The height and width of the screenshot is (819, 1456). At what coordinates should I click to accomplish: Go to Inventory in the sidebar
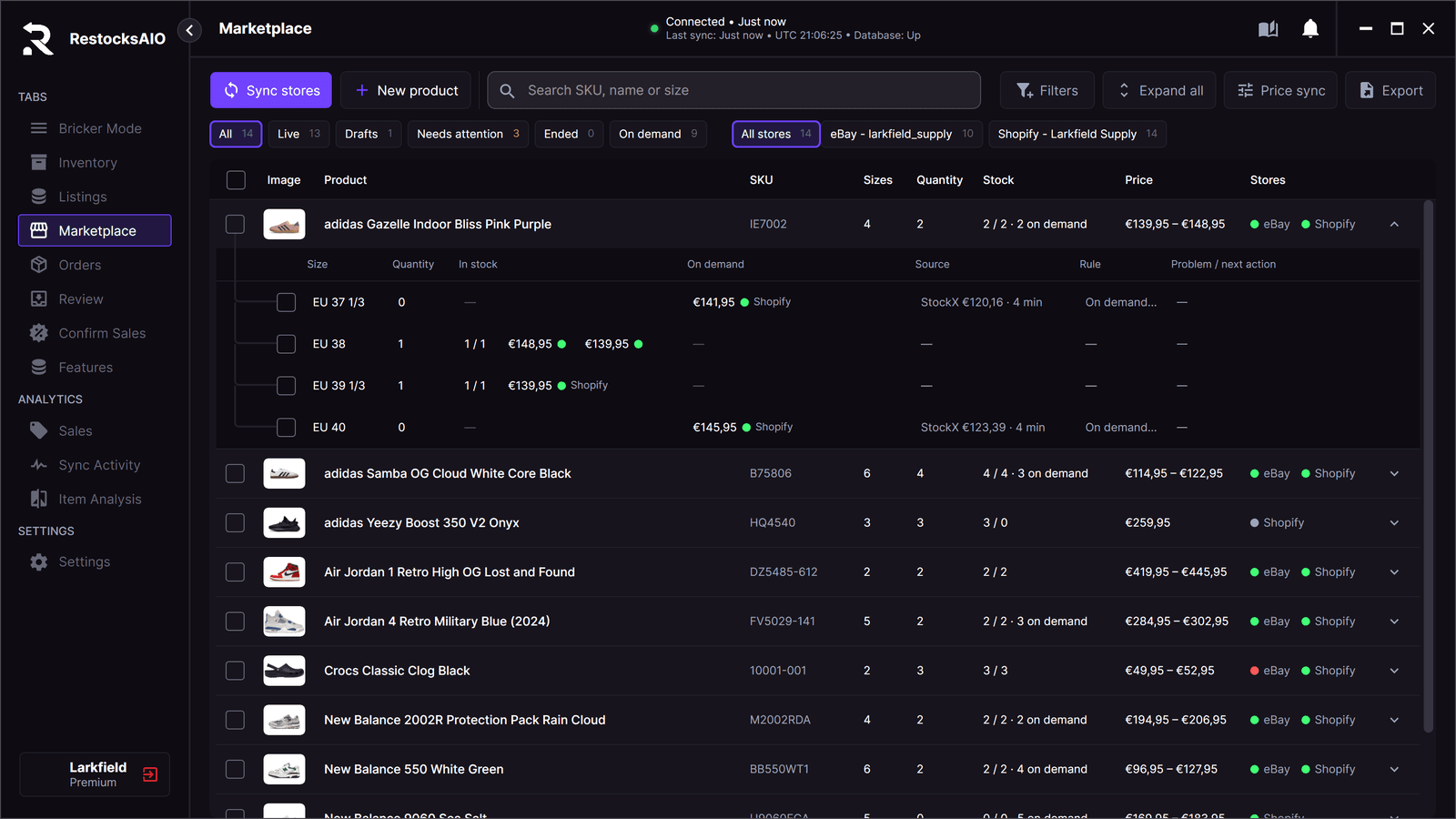95,163
